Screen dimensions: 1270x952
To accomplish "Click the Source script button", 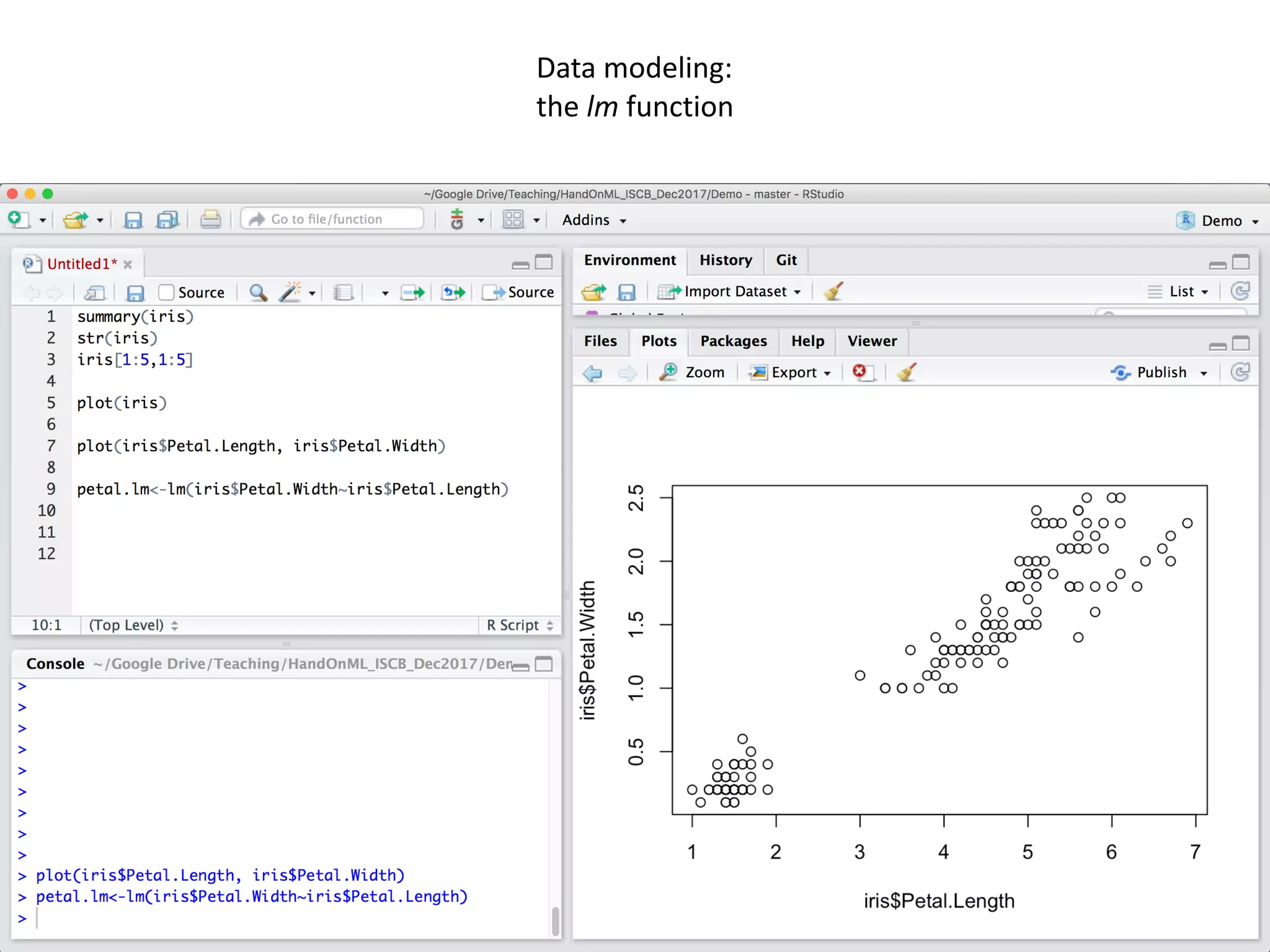I will click(x=518, y=293).
